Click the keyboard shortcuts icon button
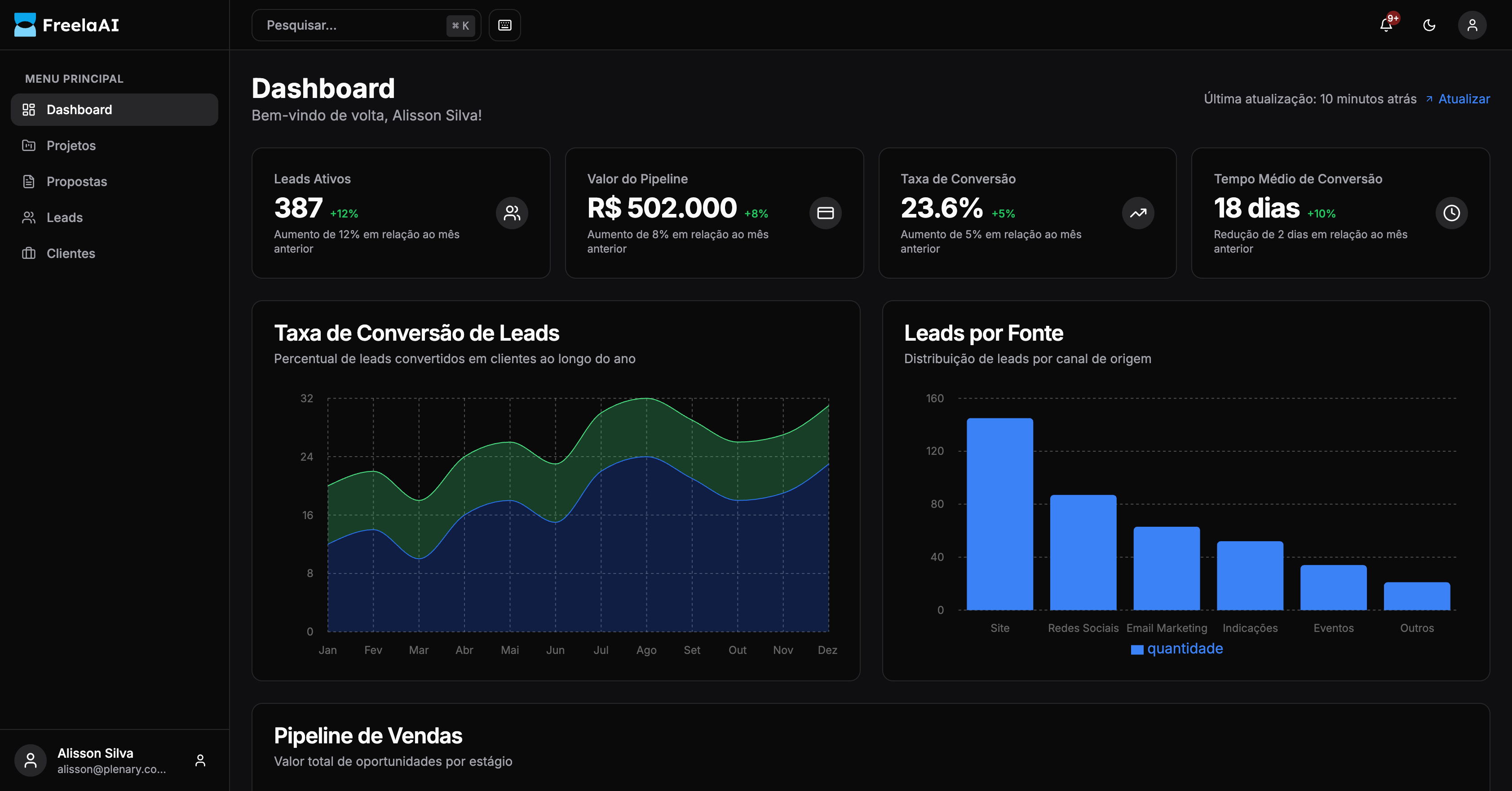The width and height of the screenshot is (1512, 791). pos(505,25)
